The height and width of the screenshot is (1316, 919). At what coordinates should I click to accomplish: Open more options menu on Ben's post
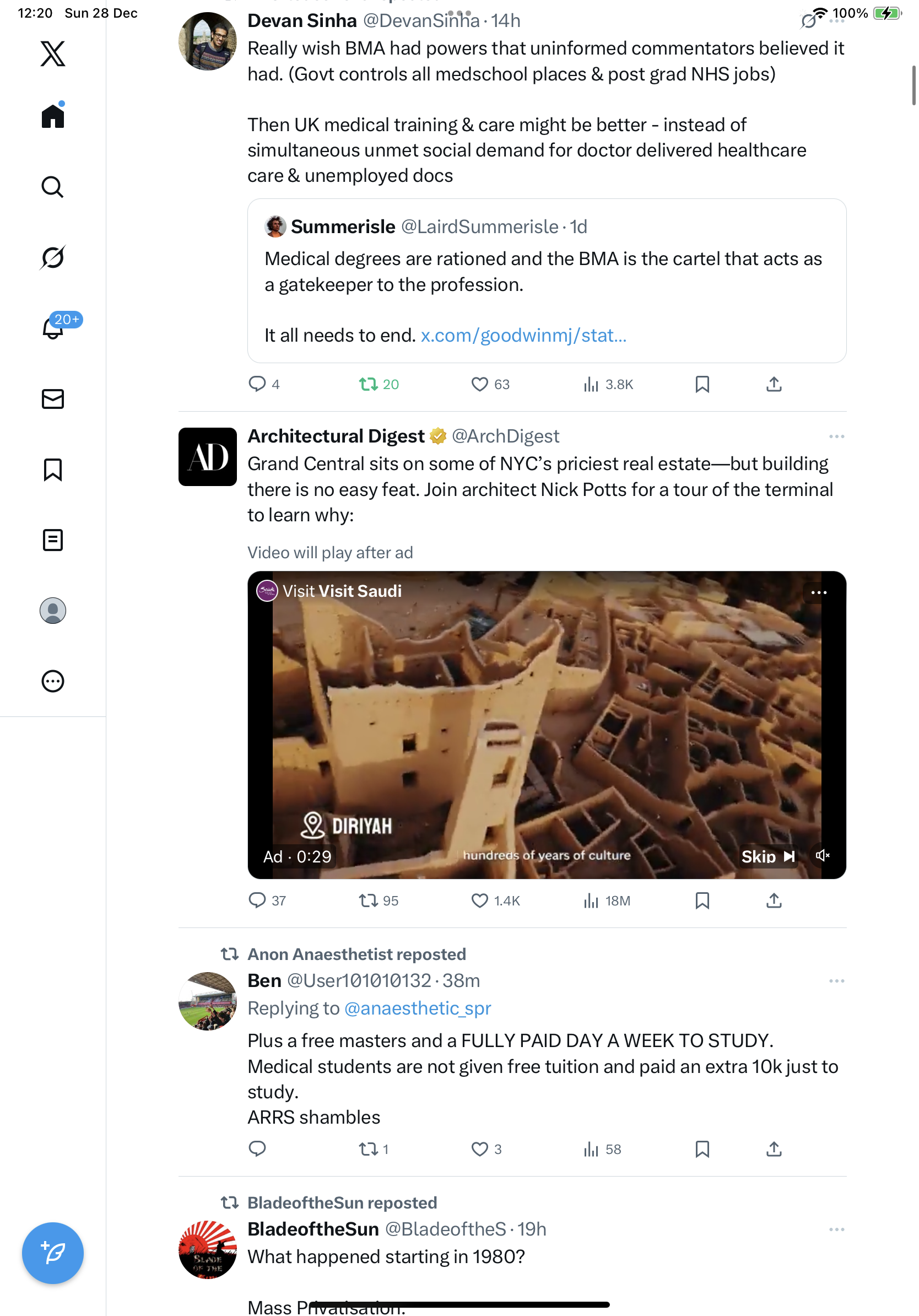pyautogui.click(x=836, y=981)
